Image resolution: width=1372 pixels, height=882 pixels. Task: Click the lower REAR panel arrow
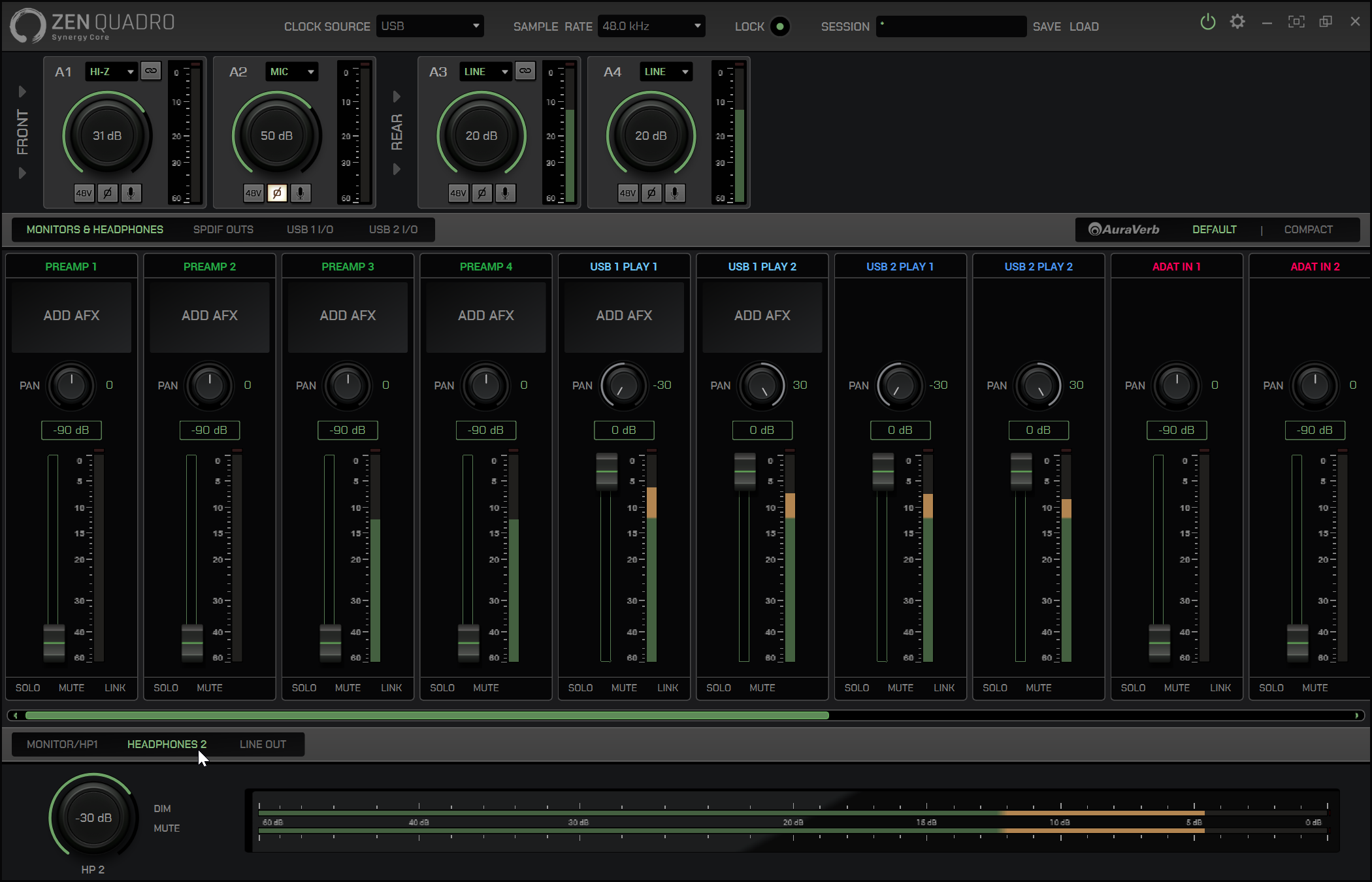click(x=396, y=169)
